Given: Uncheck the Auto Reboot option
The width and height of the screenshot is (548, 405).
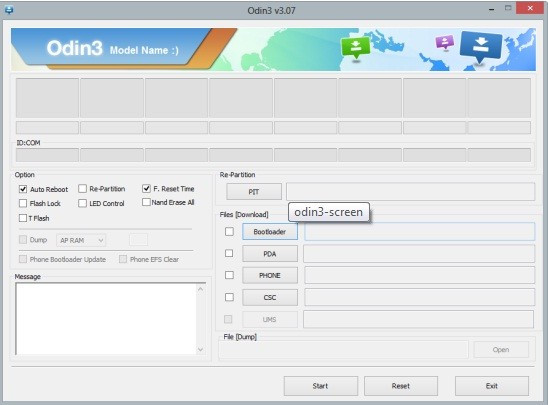Looking at the screenshot, I should pos(23,189).
